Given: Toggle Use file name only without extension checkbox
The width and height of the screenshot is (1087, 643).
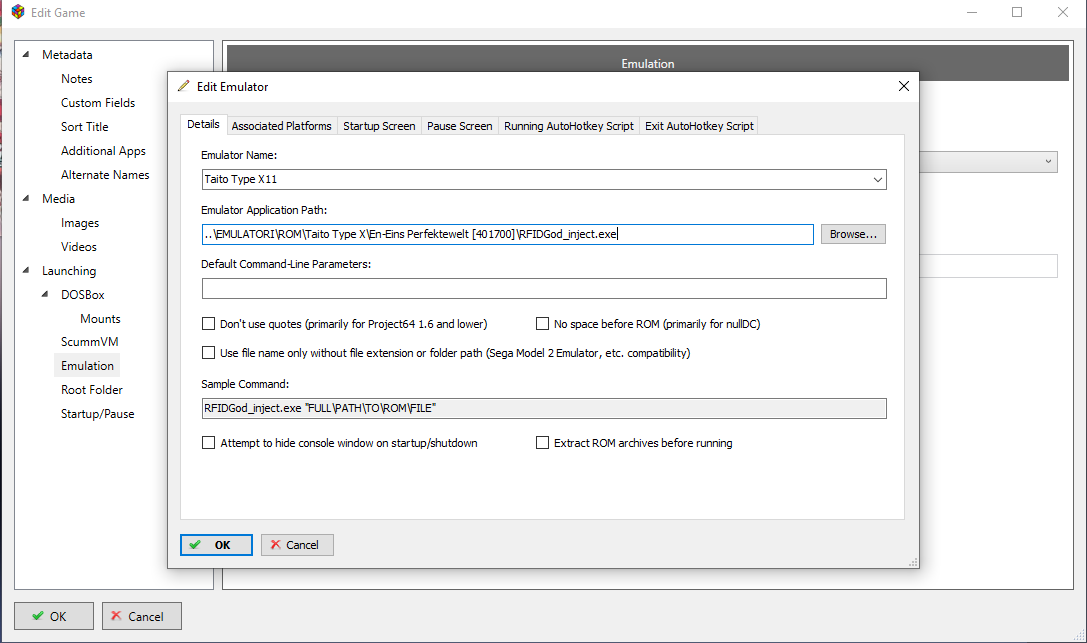Looking at the screenshot, I should (x=208, y=353).
